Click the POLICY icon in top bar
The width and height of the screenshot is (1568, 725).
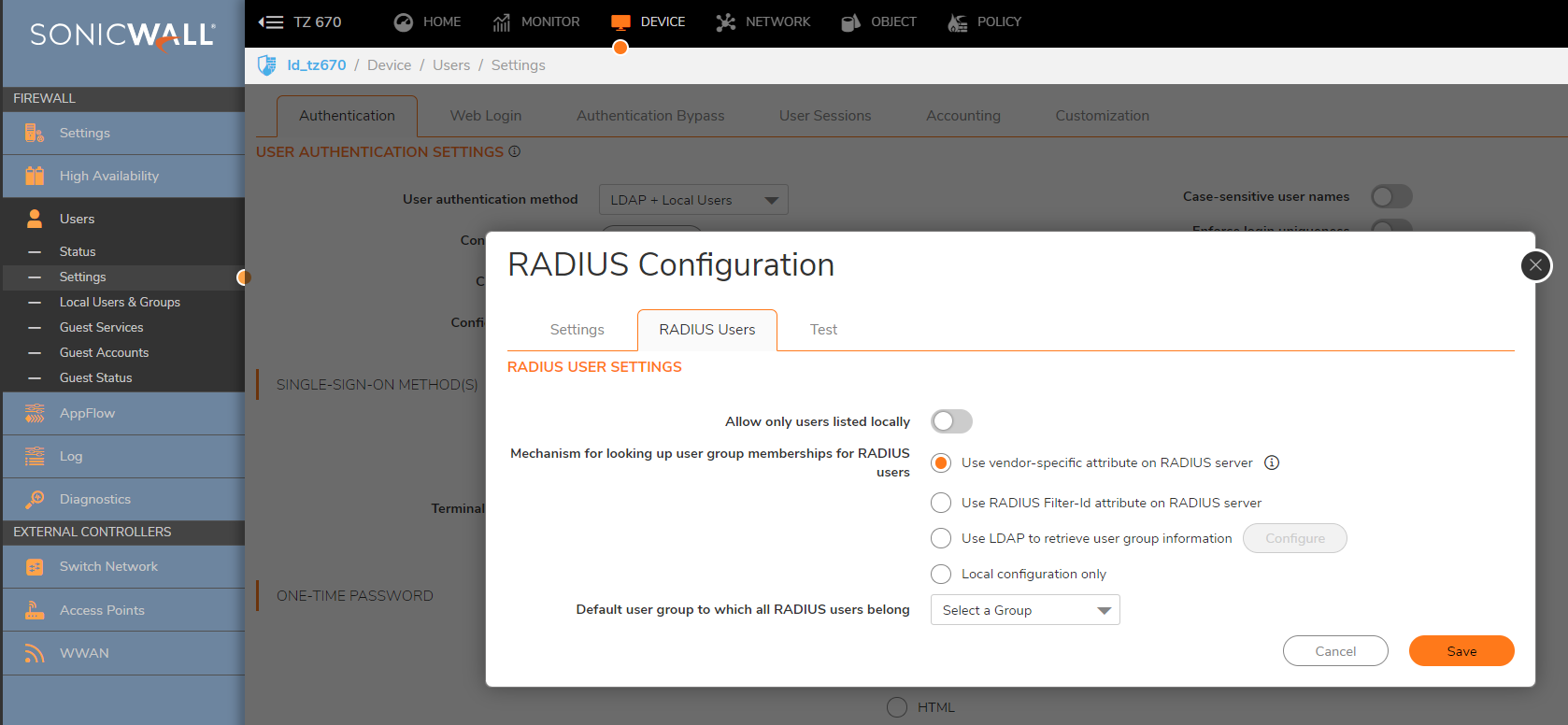tap(958, 22)
